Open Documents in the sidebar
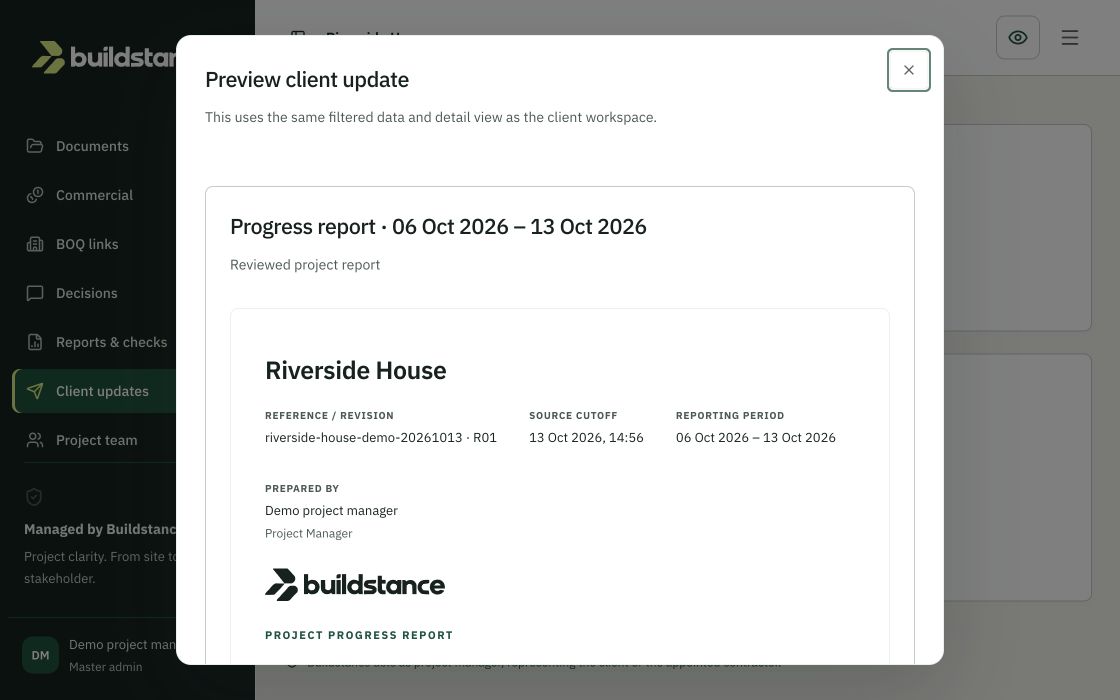This screenshot has height=700, width=1120. 94,146
